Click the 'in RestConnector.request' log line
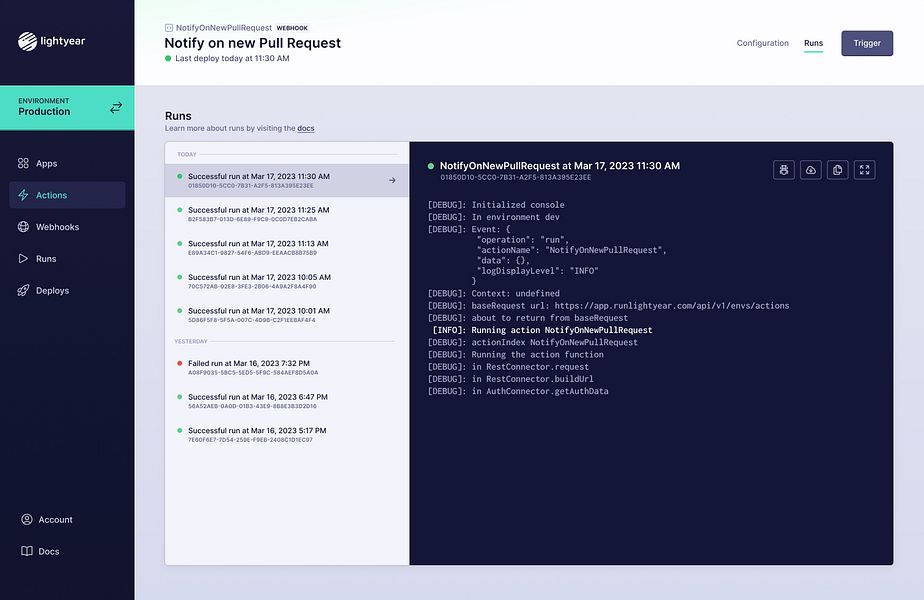924x600 pixels. (x=508, y=367)
